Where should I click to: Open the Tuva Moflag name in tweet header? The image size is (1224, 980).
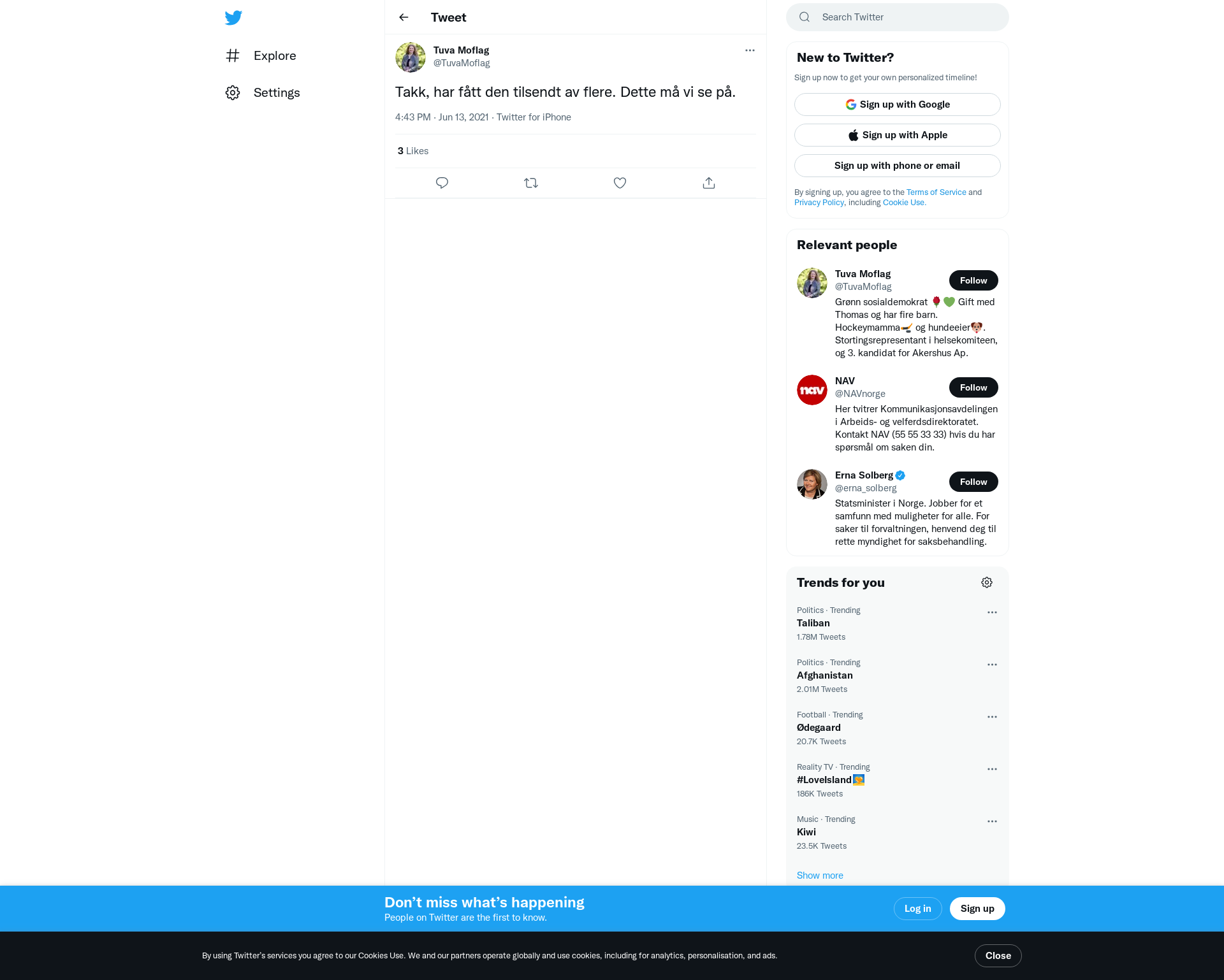(x=461, y=50)
